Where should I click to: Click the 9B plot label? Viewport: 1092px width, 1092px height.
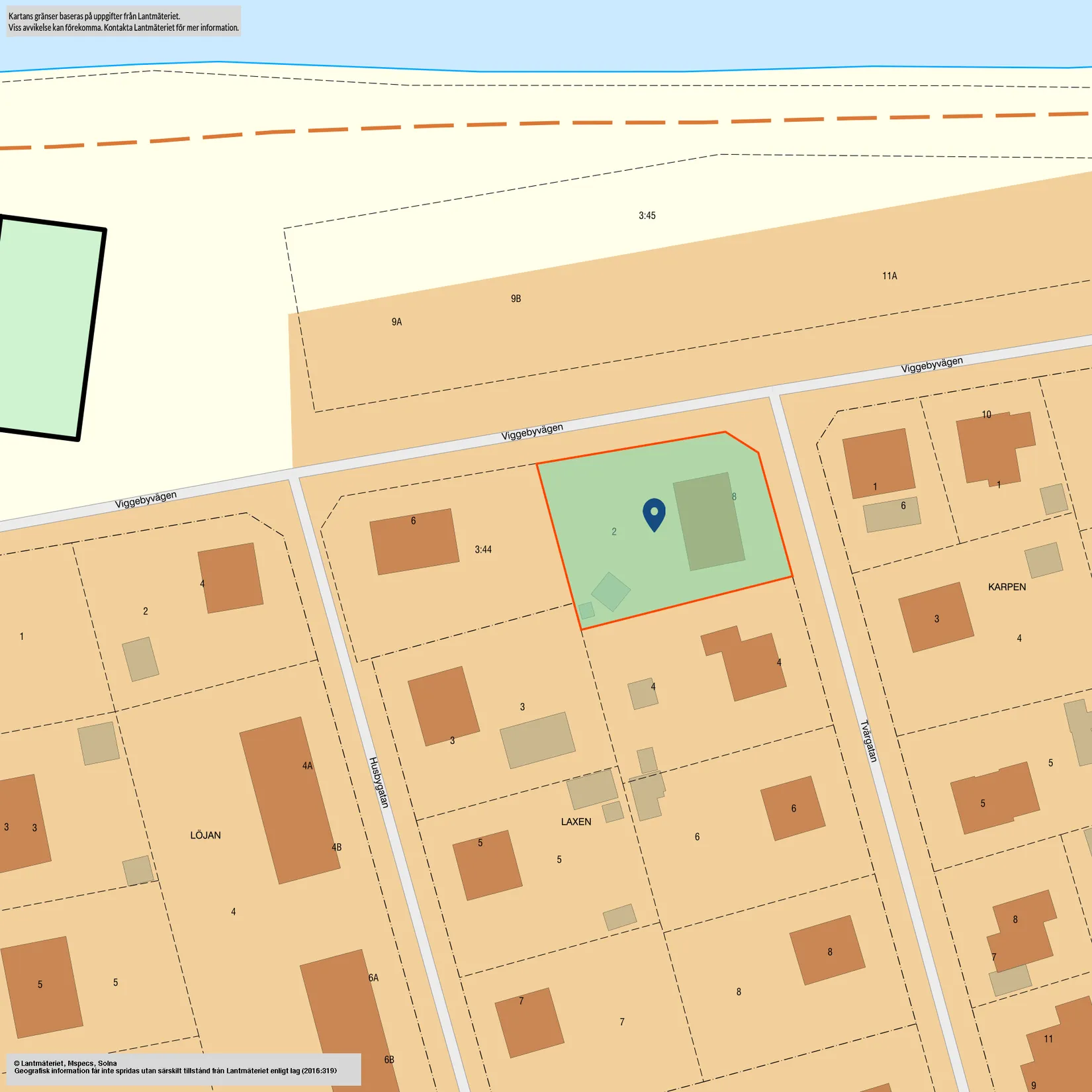516,298
